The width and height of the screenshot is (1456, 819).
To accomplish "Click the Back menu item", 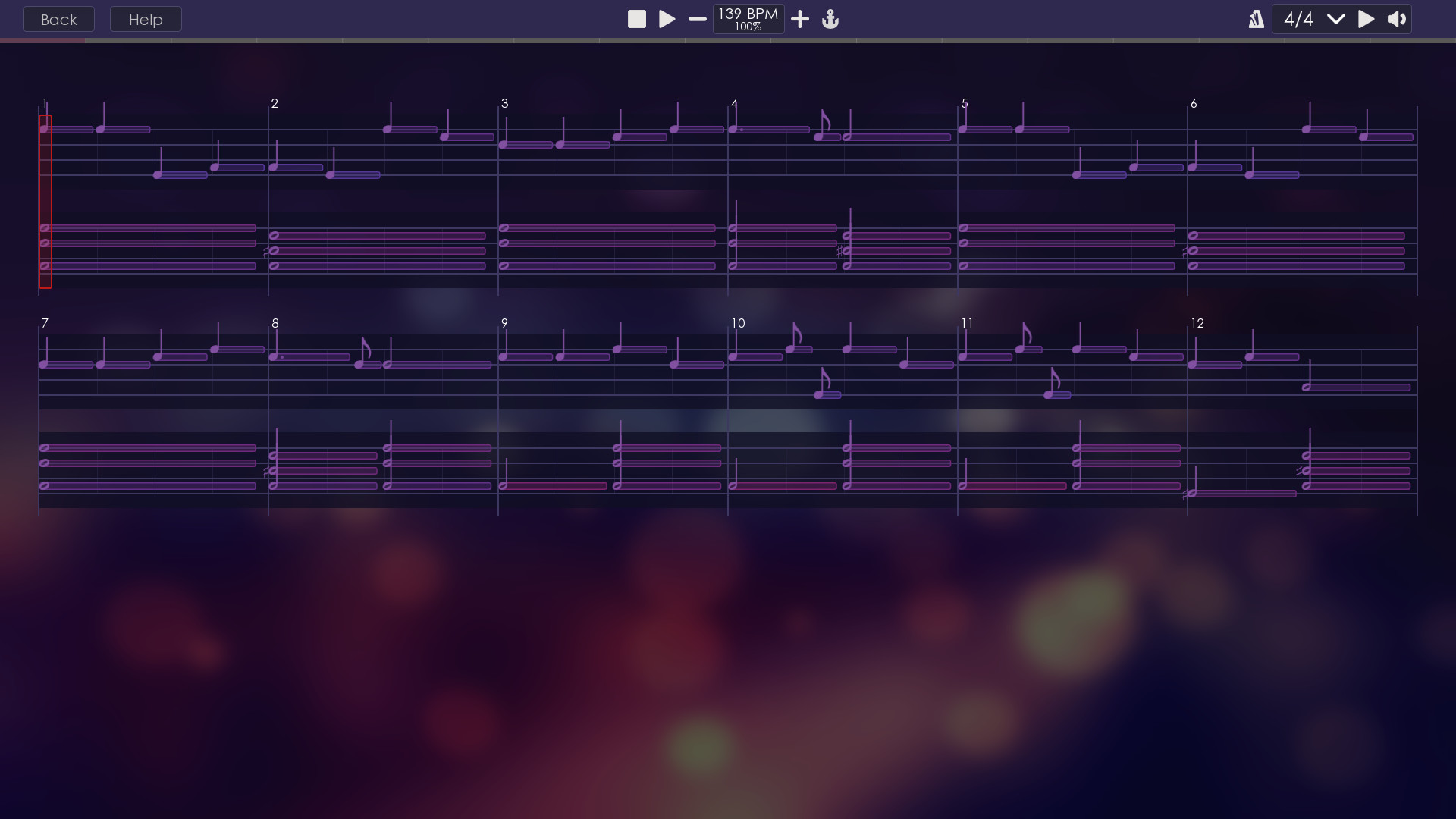I will (58, 19).
